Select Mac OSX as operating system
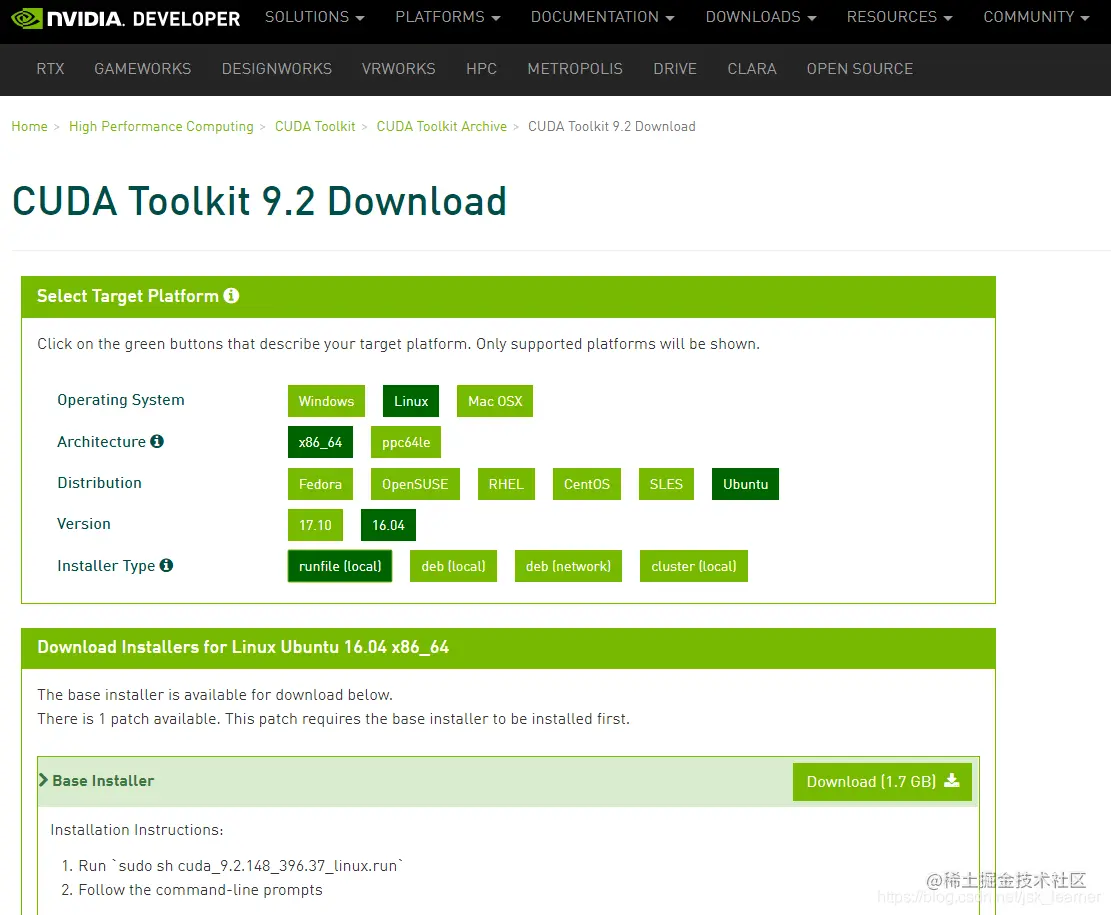Image resolution: width=1111 pixels, height=915 pixels. click(495, 401)
